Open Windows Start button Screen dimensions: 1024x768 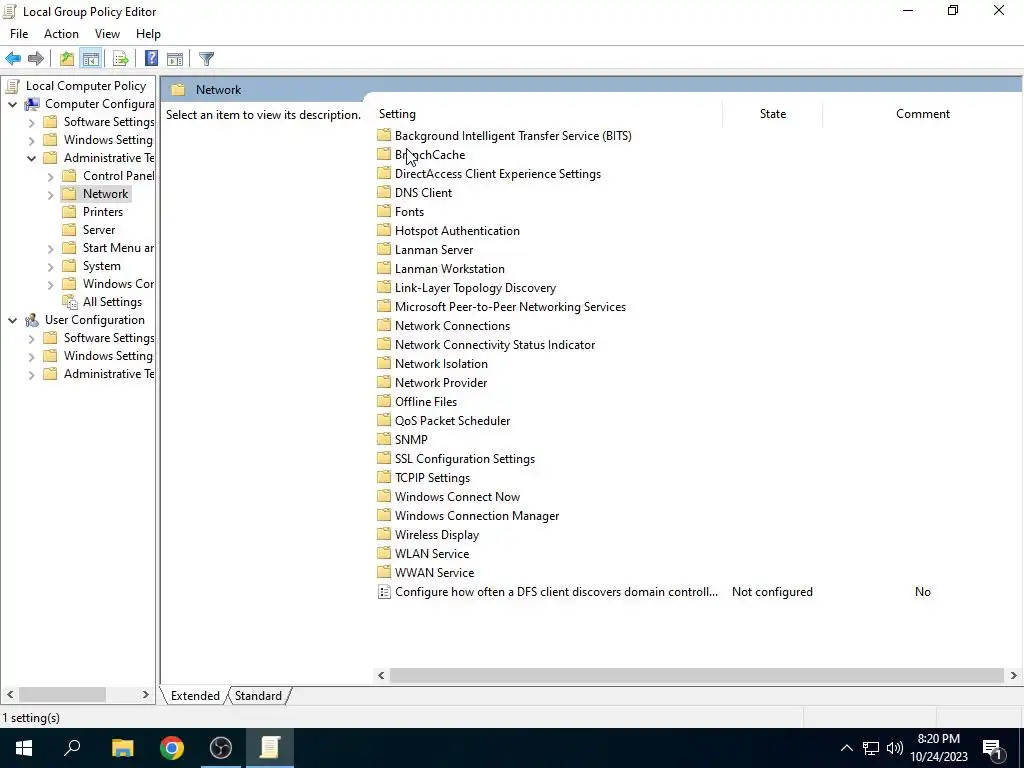[x=24, y=748]
